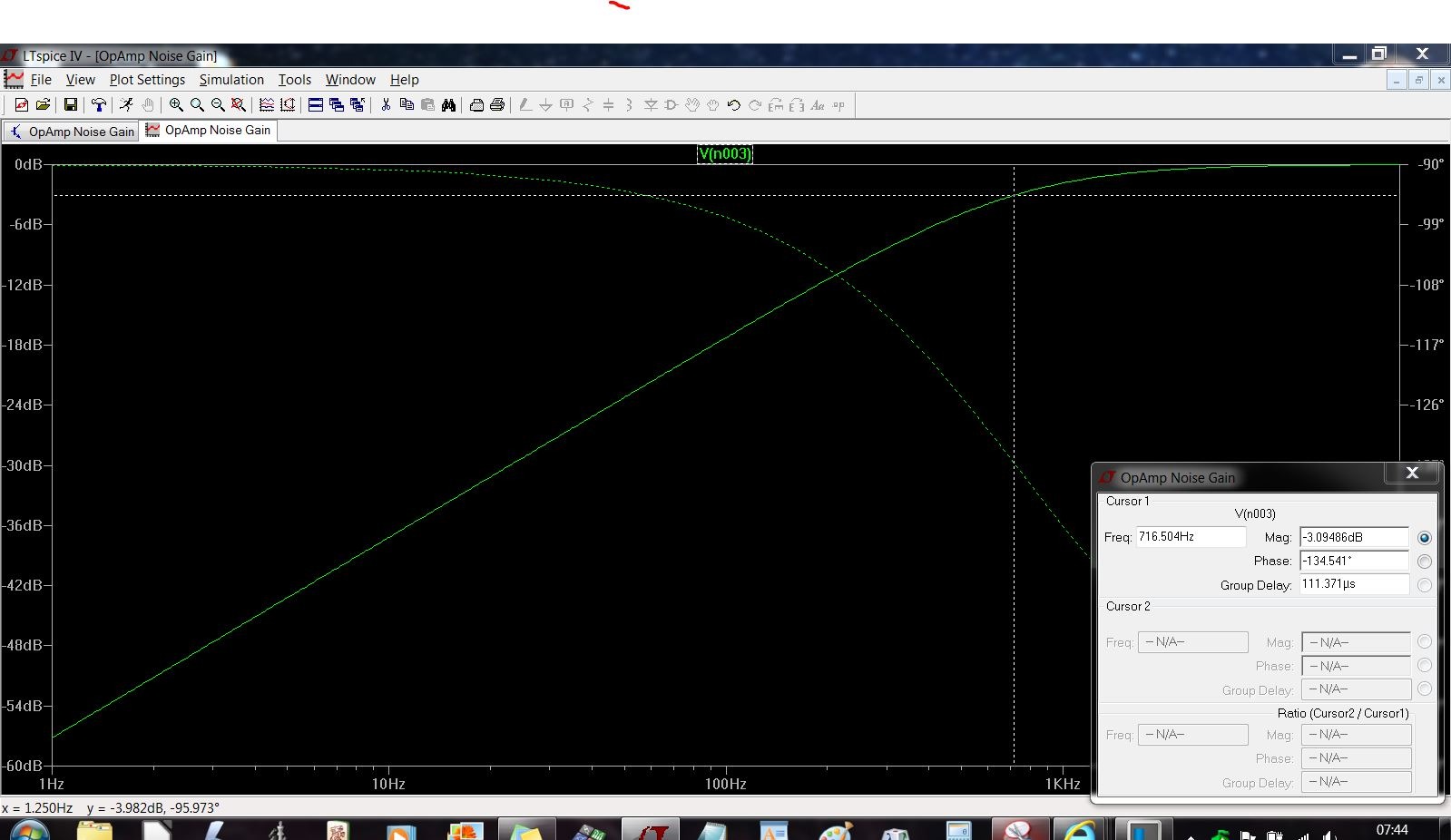Image resolution: width=1451 pixels, height=840 pixels.
Task: Click the taskbar clock showing 07:44
Action: 1392,829
